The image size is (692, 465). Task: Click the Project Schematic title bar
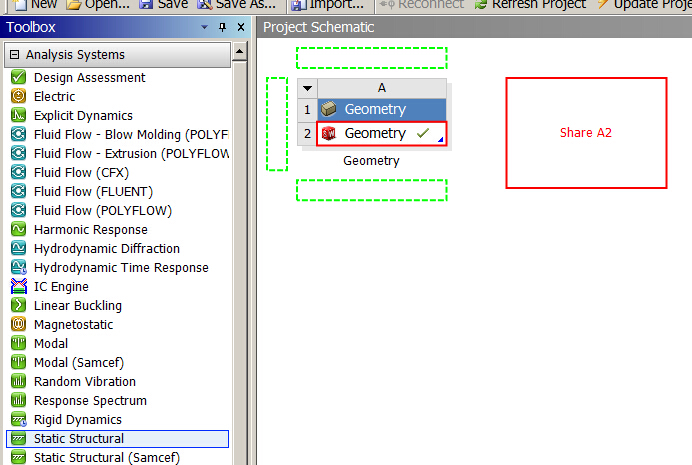[474, 27]
